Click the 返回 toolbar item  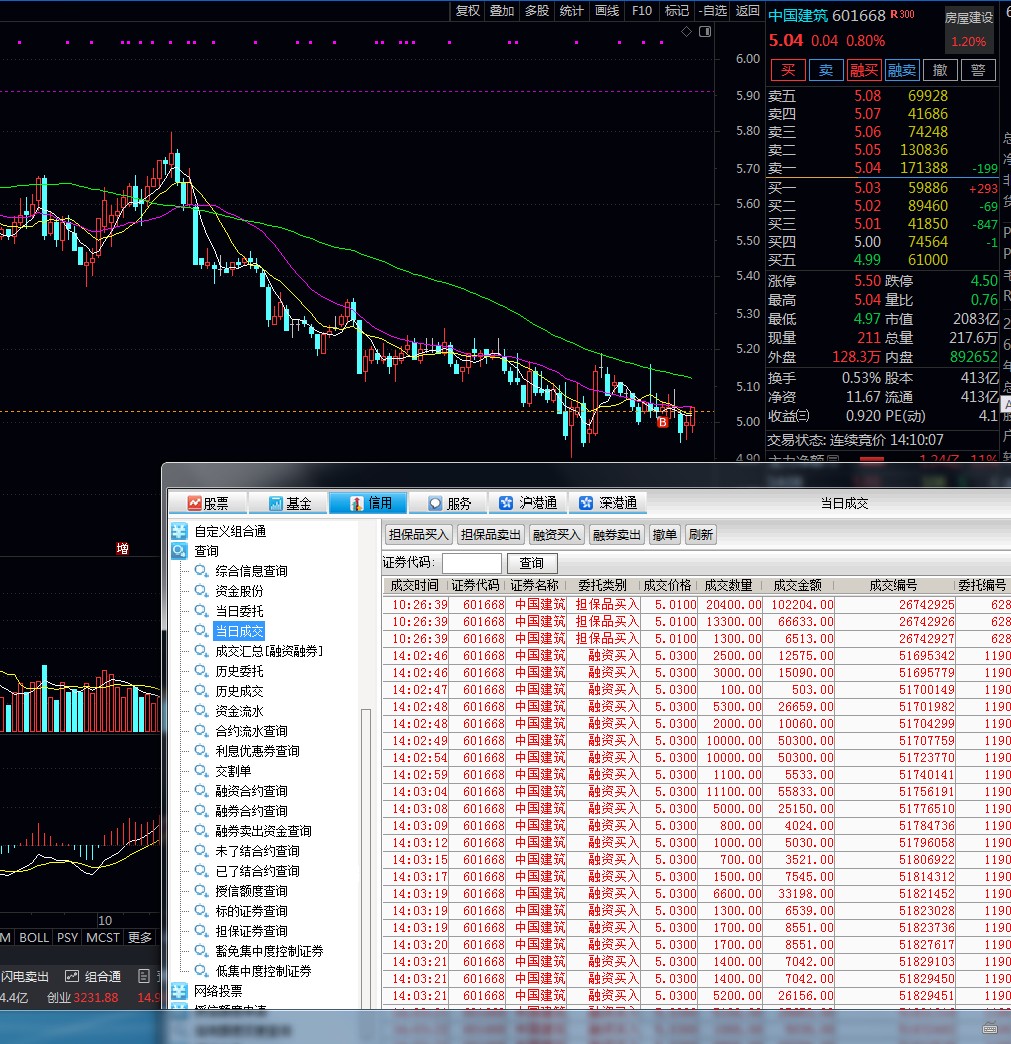(x=747, y=11)
